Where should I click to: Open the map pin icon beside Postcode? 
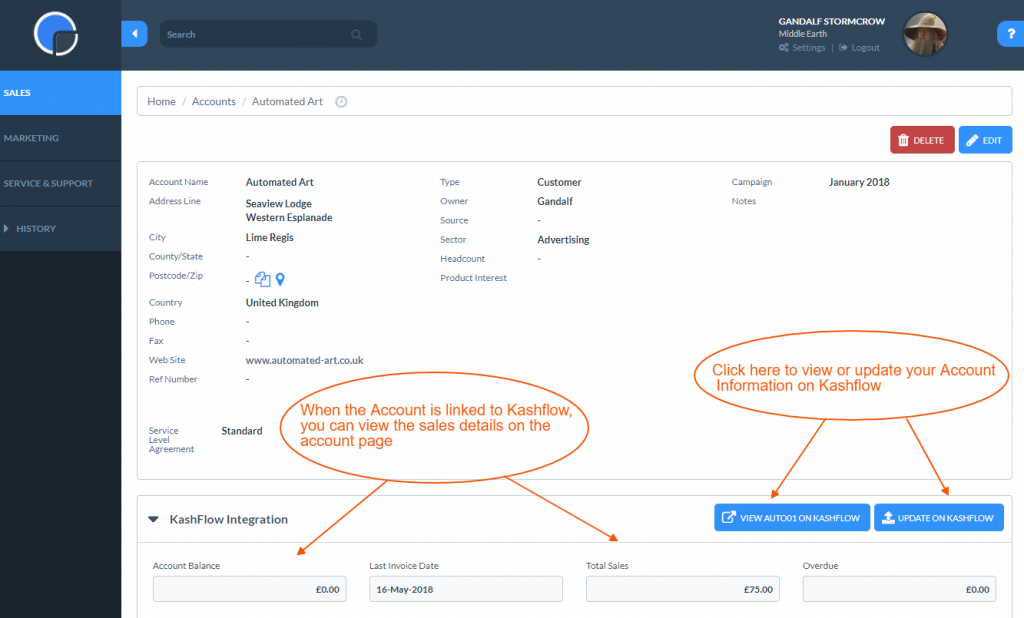(280, 278)
